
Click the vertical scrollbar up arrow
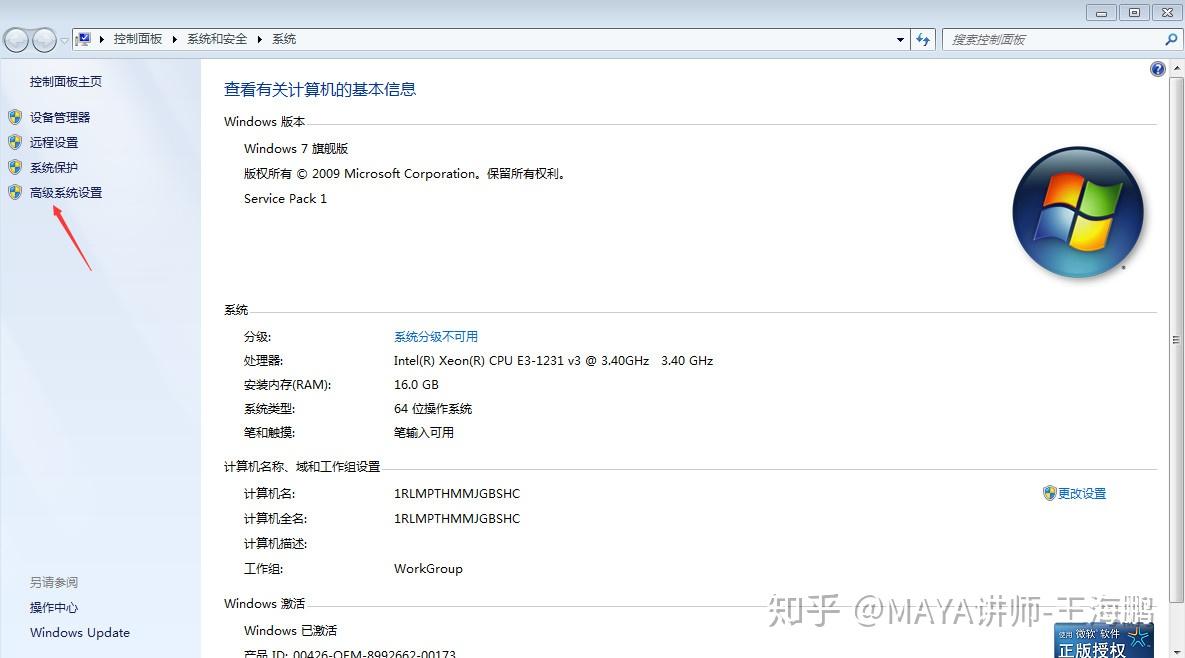pyautogui.click(x=1177, y=68)
